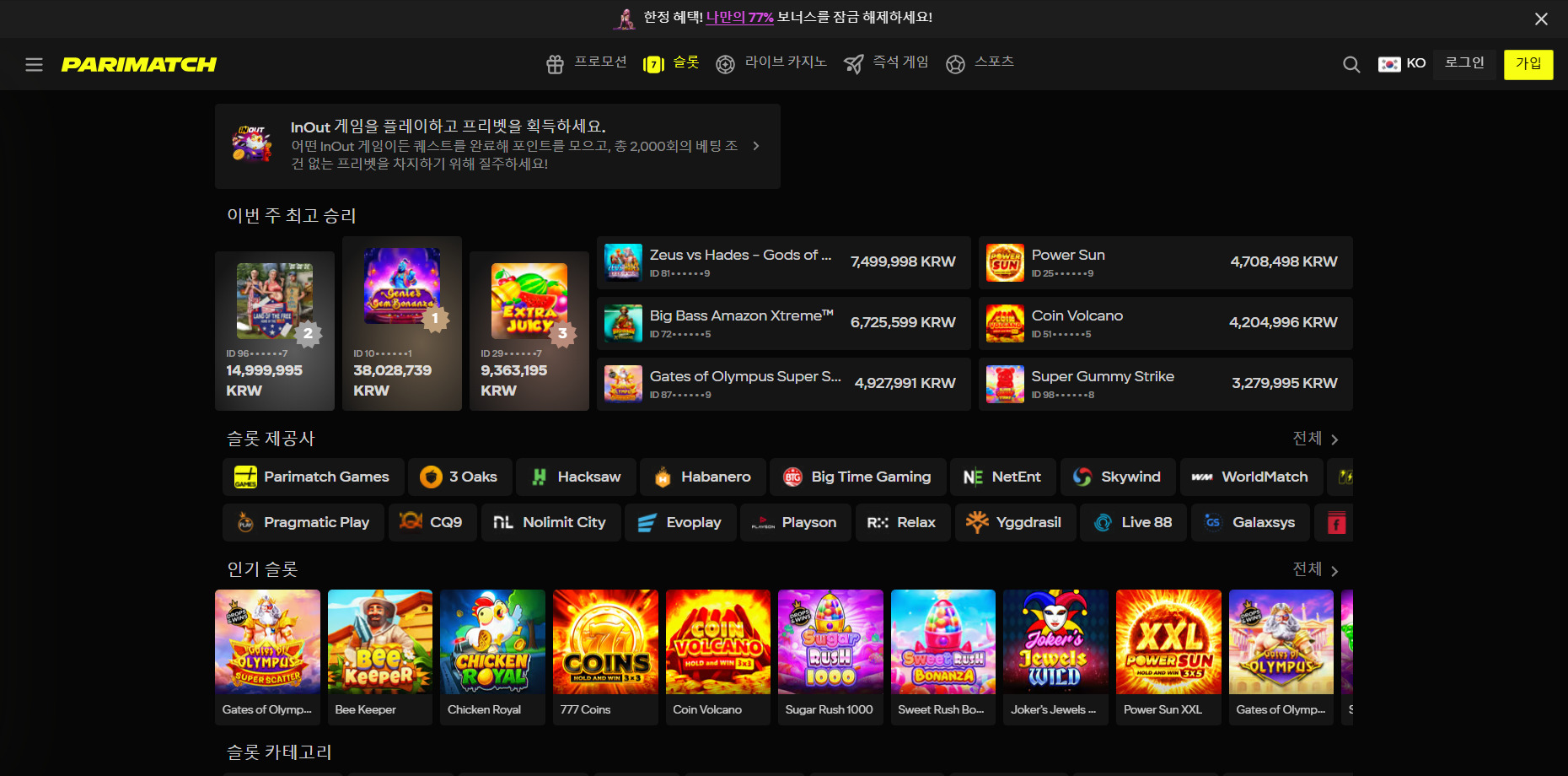Select the Hacksaw provider chip
The image size is (1568, 776).
(x=577, y=477)
